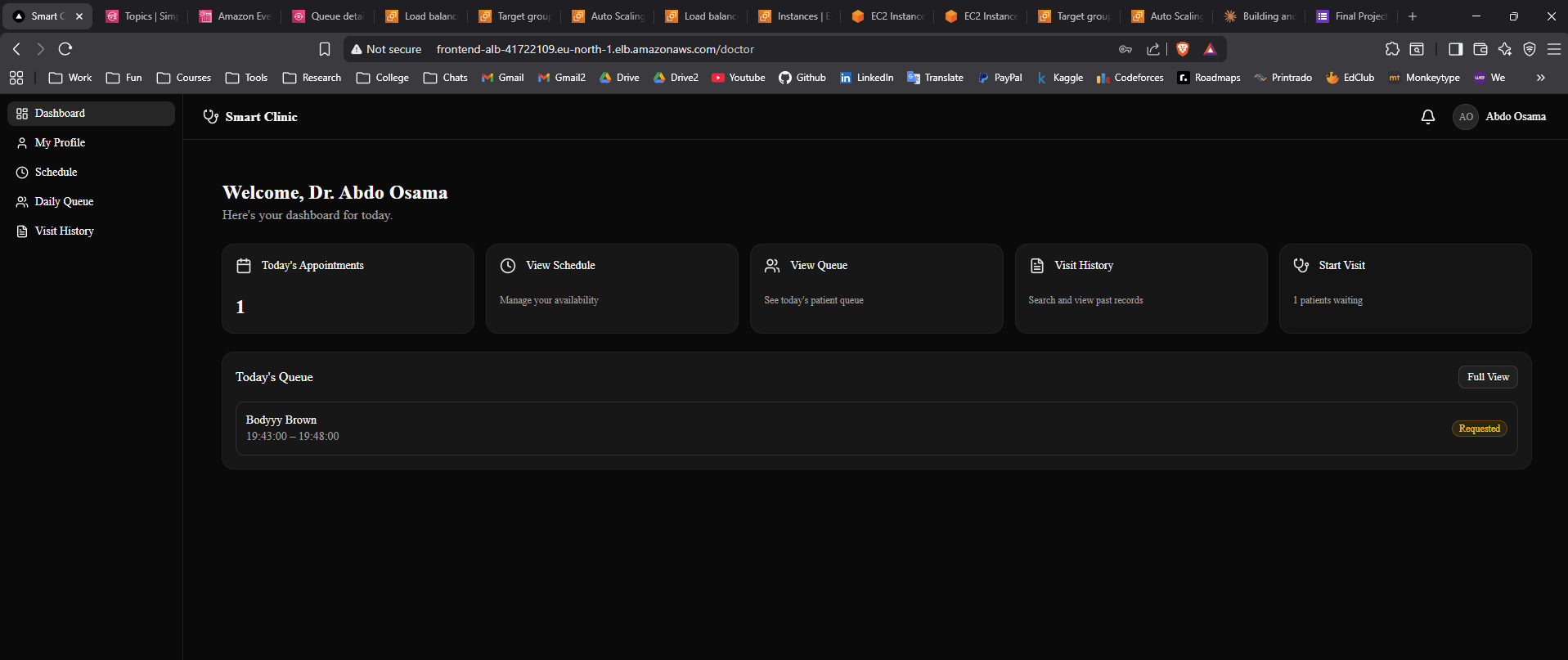
Task: Open the LinkedIn bookmark
Action: [867, 78]
